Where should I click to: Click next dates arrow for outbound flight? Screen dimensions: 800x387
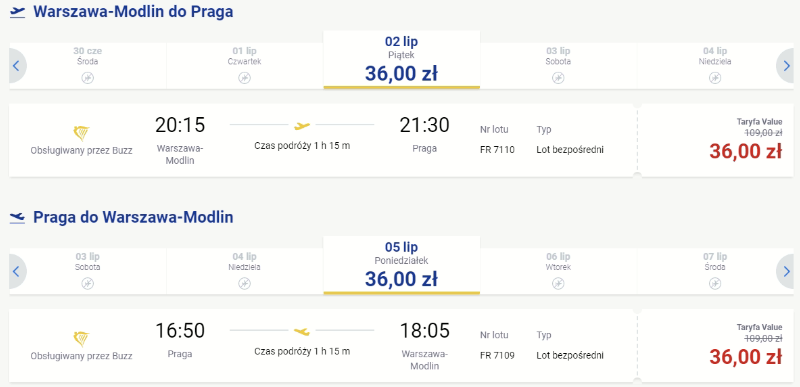pyautogui.click(x=785, y=66)
